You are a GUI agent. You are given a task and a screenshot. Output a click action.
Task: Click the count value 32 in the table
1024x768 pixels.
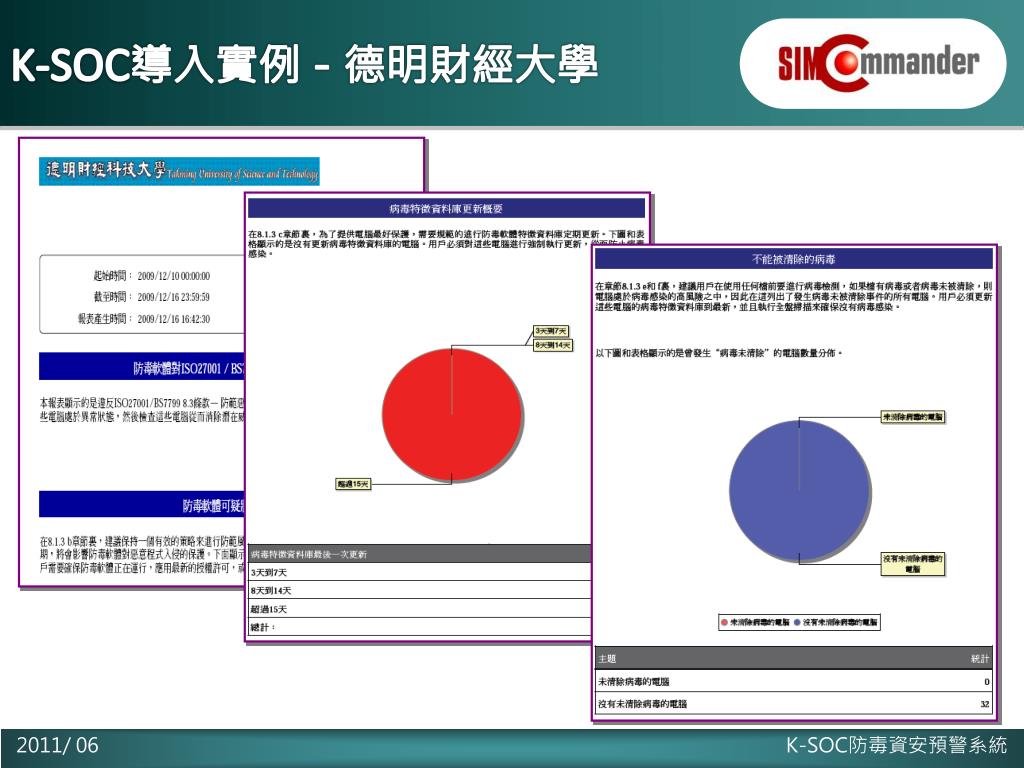[985, 704]
